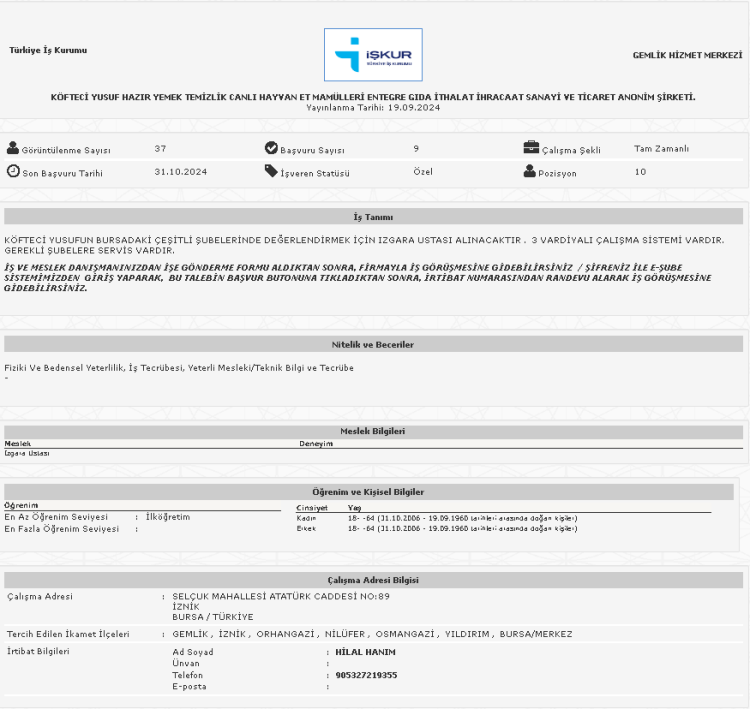Click the KÖFTECİ YUSUF company title
The image size is (750, 709).
tap(373, 97)
